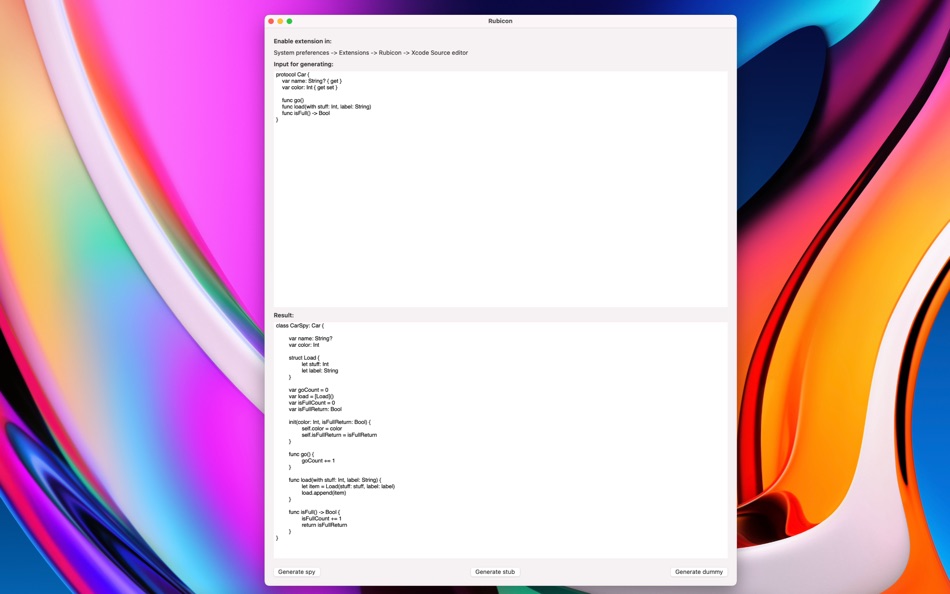The height and width of the screenshot is (594, 950).
Task: Click the "return isFullReturn" line
Action: coord(325,525)
